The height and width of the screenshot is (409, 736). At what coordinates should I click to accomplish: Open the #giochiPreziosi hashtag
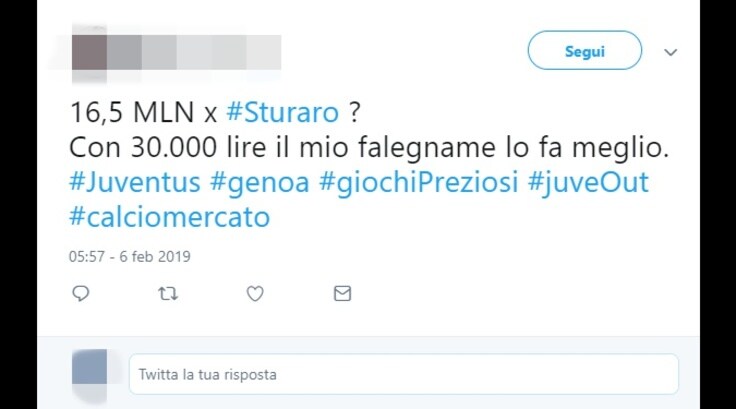pyautogui.click(x=419, y=183)
